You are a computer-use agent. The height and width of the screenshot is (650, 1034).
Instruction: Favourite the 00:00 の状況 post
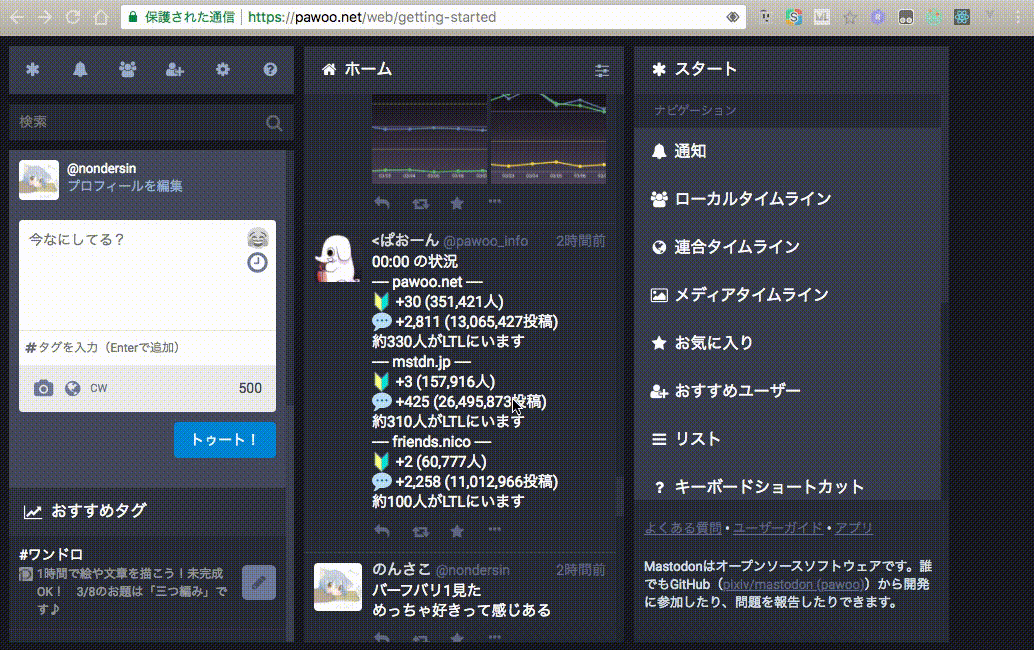pyautogui.click(x=457, y=531)
